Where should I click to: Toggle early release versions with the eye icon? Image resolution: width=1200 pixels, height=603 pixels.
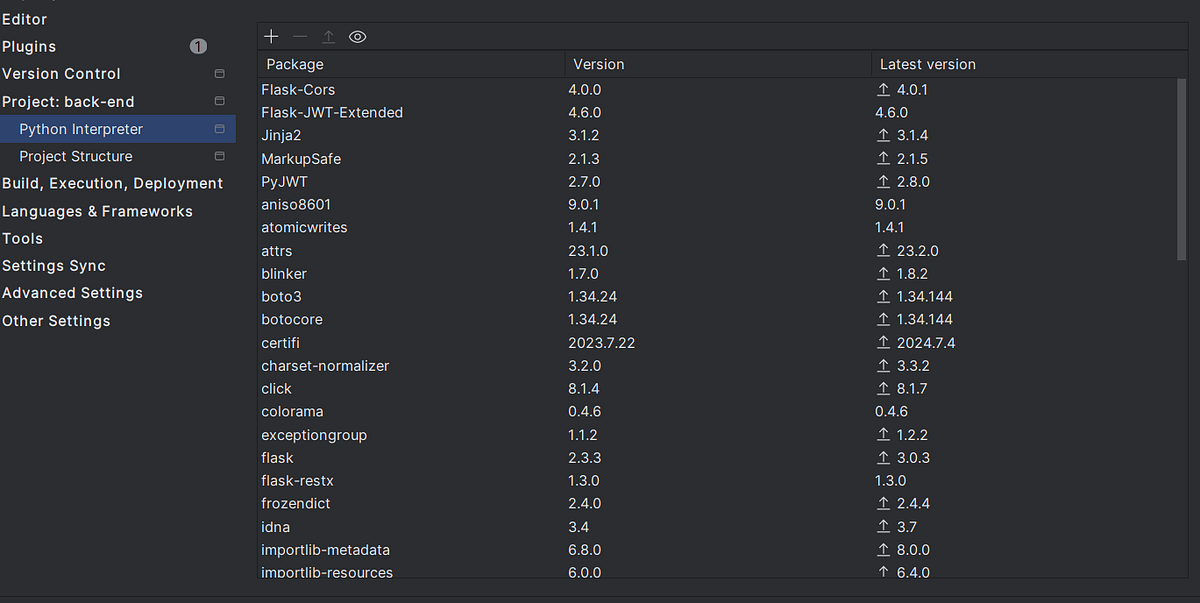pos(357,36)
